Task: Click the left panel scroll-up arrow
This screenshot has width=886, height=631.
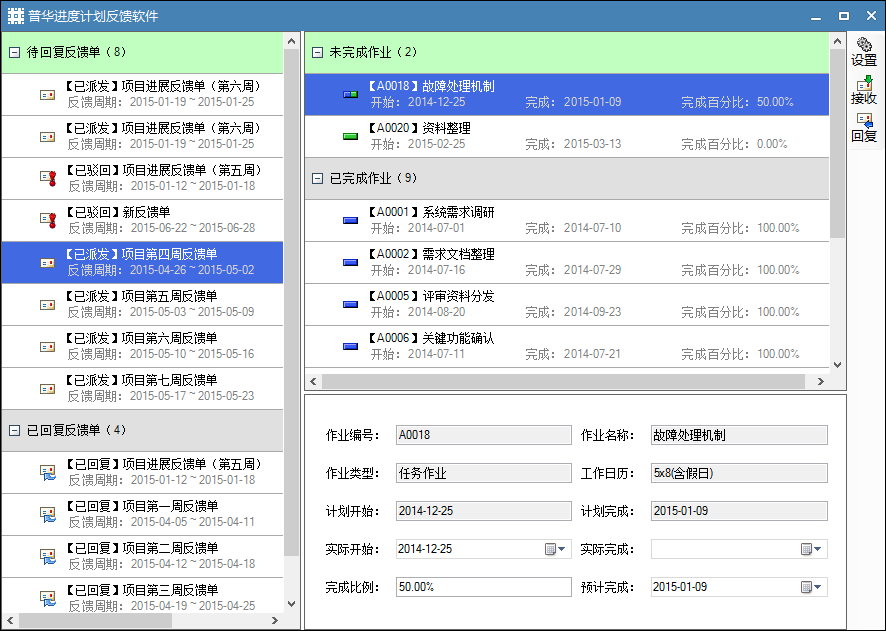Action: click(x=292, y=41)
